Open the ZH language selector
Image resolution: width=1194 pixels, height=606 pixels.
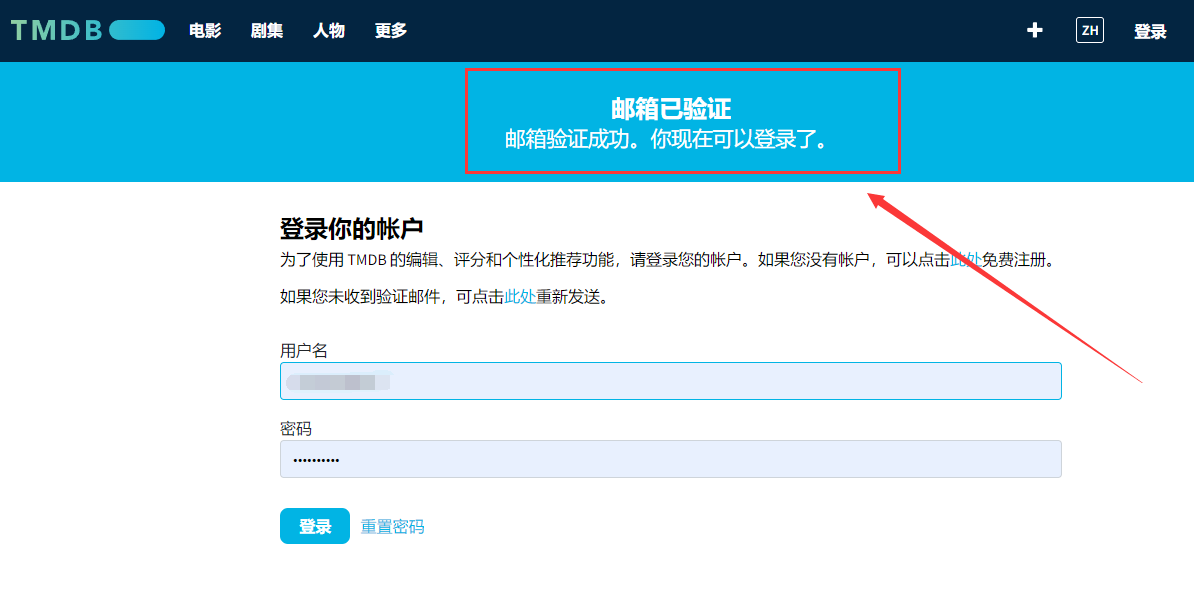pos(1089,31)
